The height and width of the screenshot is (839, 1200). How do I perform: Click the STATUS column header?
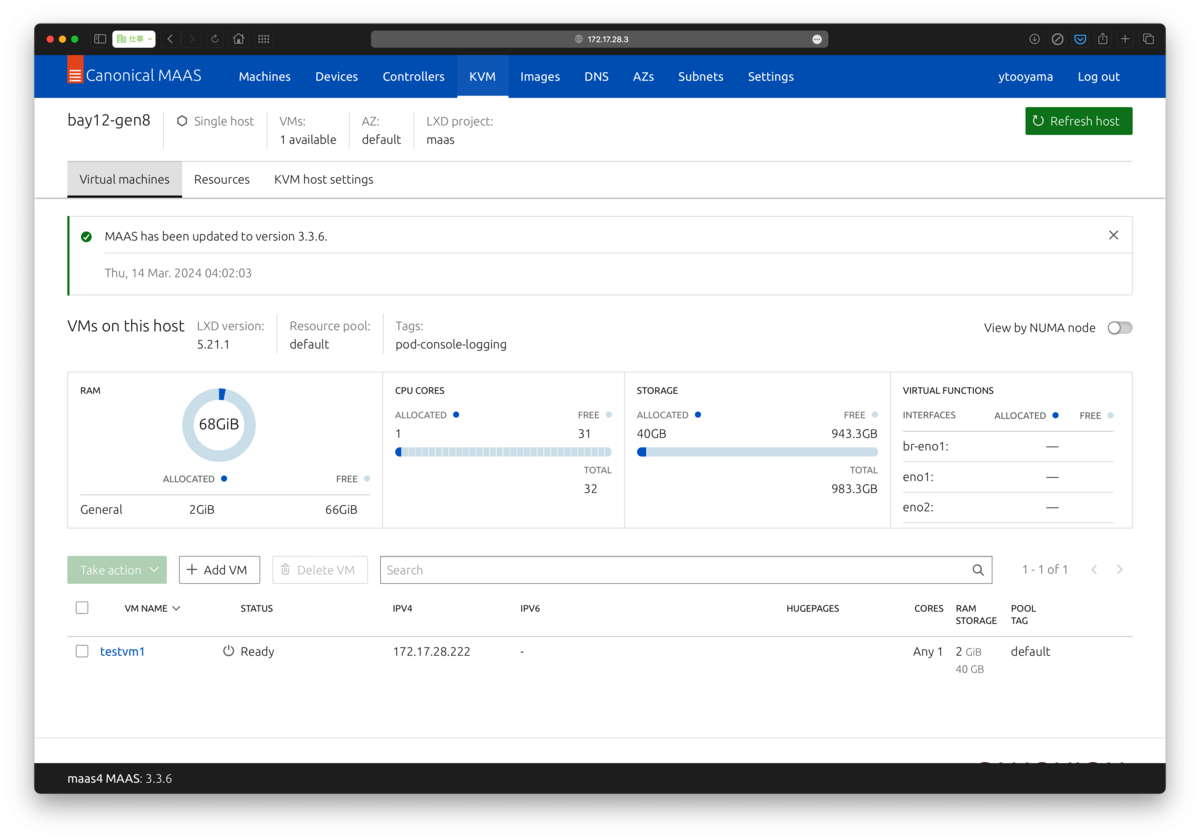[x=256, y=608]
